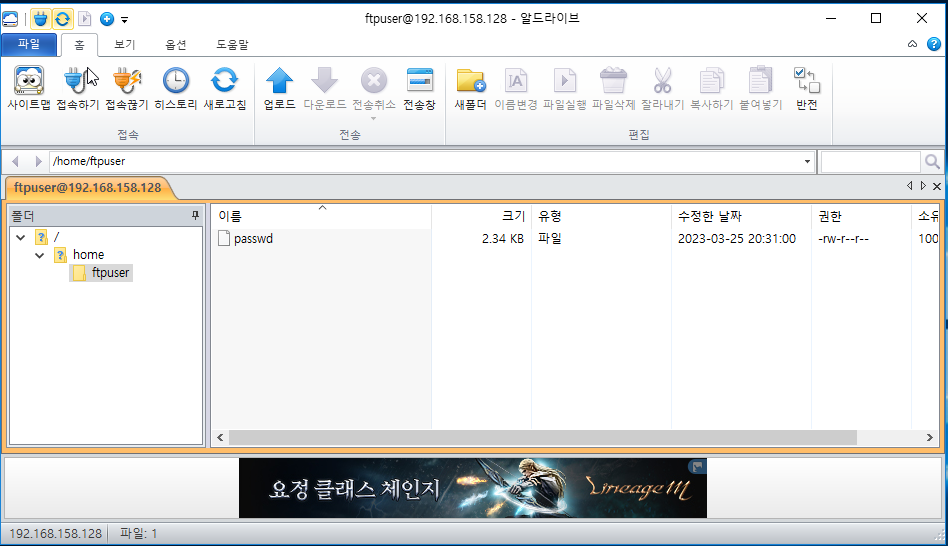Collapse the root / tree node
The height and width of the screenshot is (546, 948).
pos(21,237)
